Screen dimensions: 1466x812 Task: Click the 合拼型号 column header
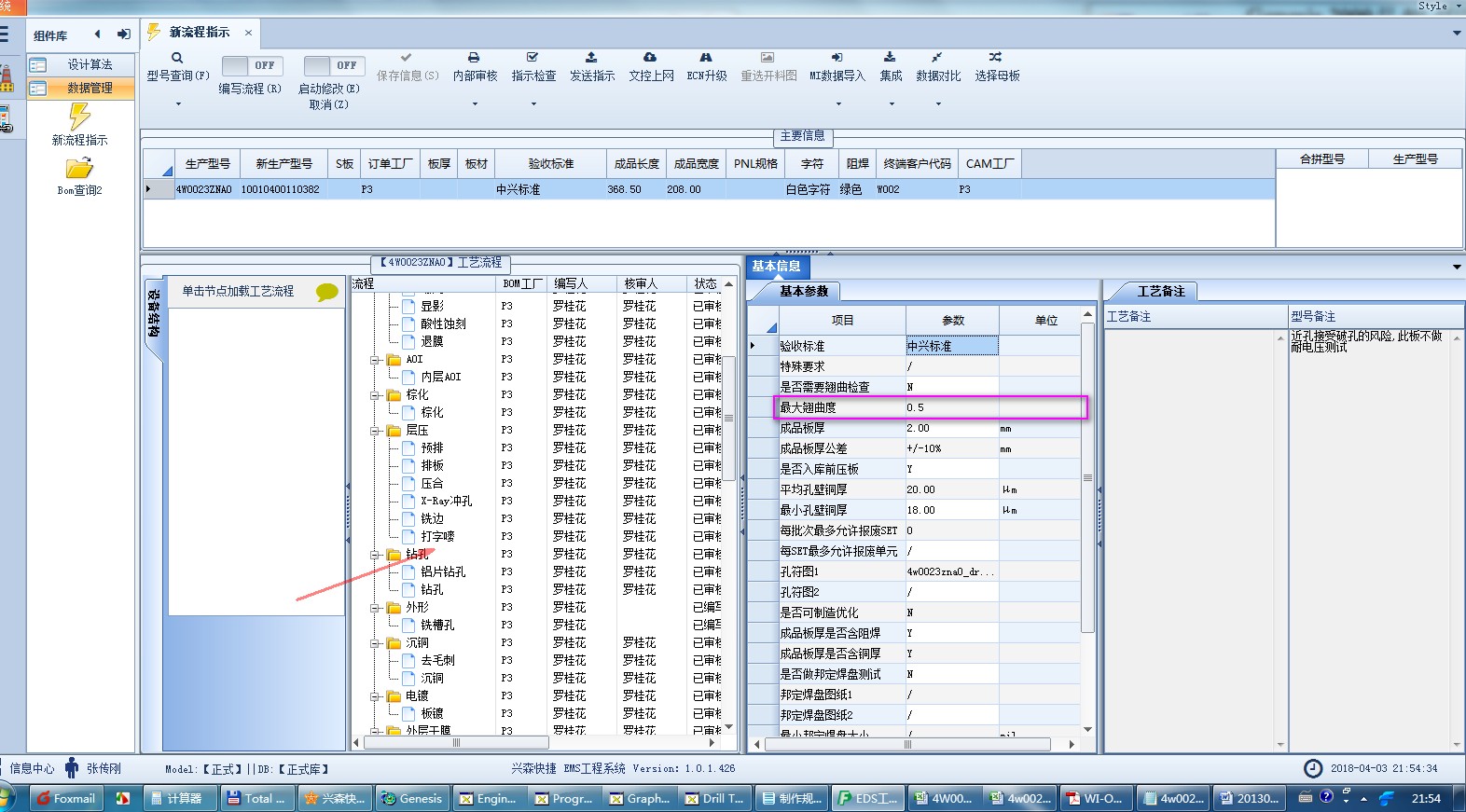coord(1322,159)
